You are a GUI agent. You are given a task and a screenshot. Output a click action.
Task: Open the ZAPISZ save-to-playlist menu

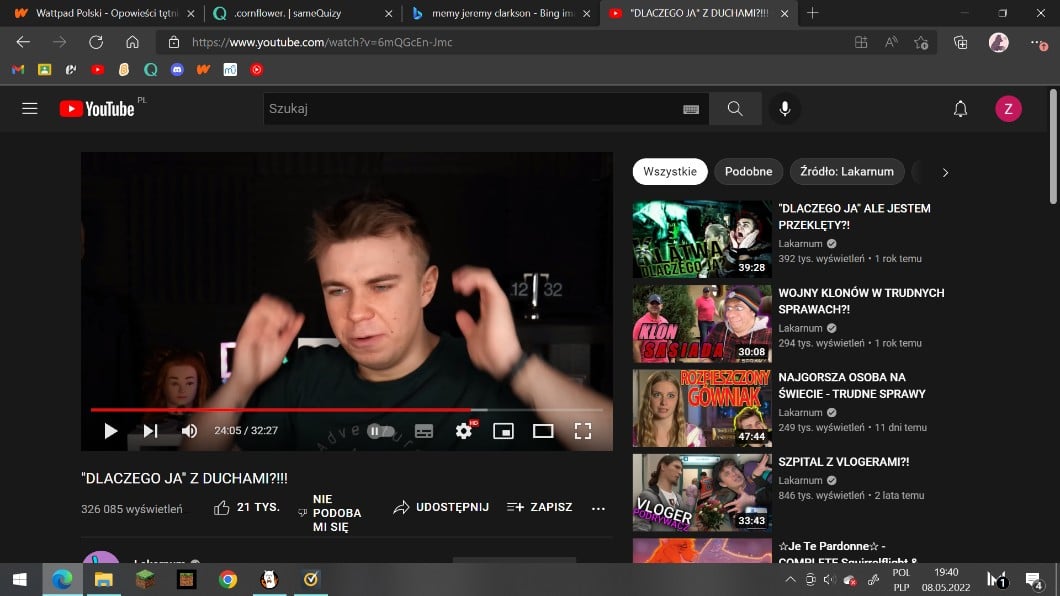coord(539,507)
